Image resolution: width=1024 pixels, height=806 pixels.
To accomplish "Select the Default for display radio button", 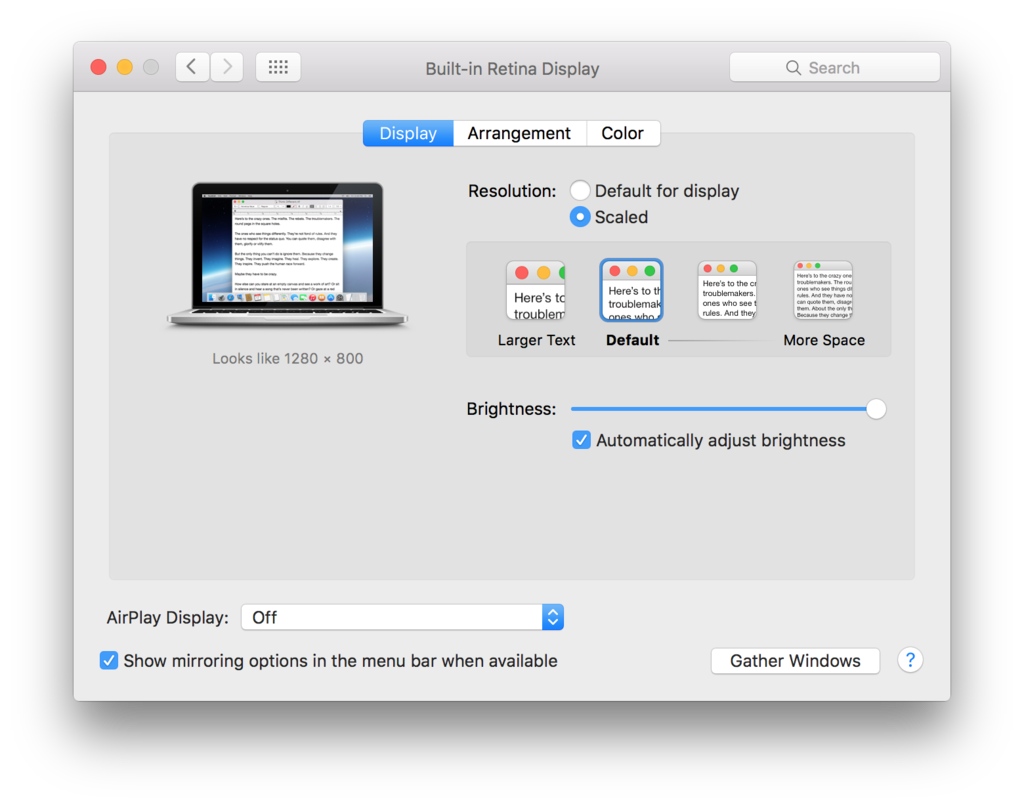I will (580, 191).
